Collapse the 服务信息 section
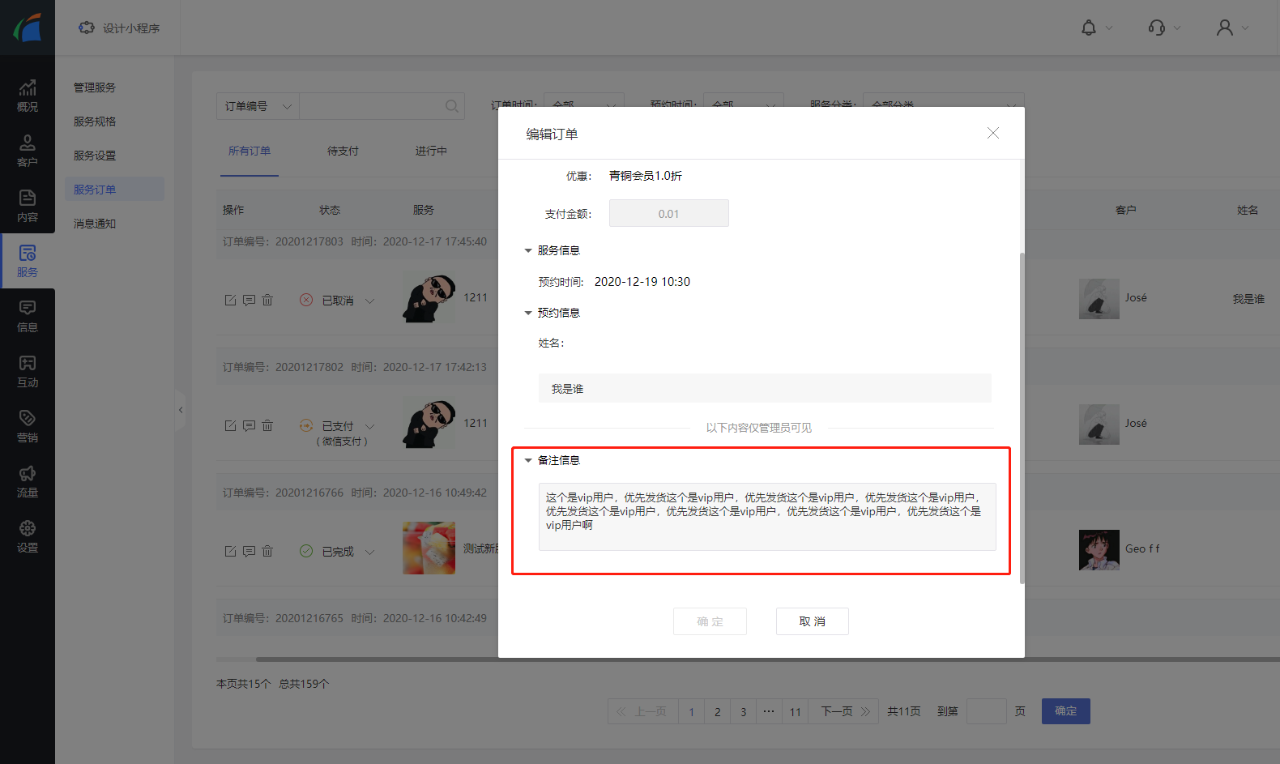Viewport: 1280px width, 764px height. click(528, 250)
